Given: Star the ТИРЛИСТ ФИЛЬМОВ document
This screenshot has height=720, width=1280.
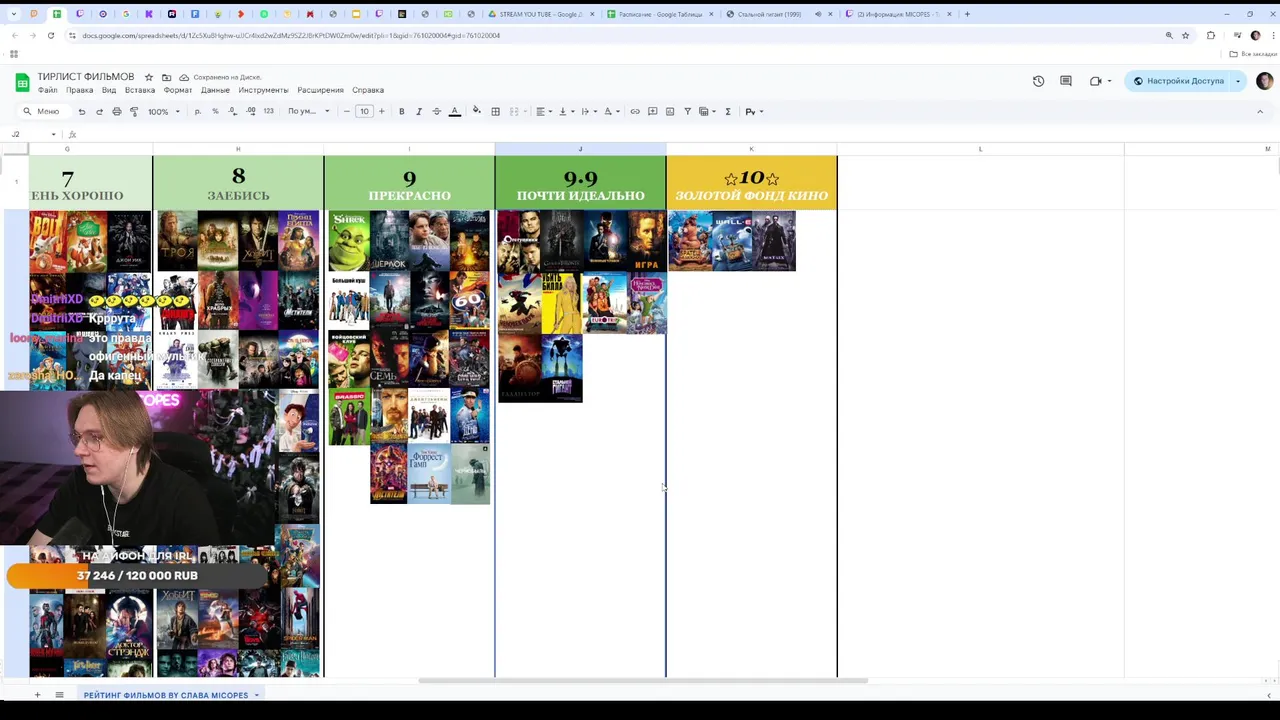Looking at the screenshot, I should click(x=149, y=77).
